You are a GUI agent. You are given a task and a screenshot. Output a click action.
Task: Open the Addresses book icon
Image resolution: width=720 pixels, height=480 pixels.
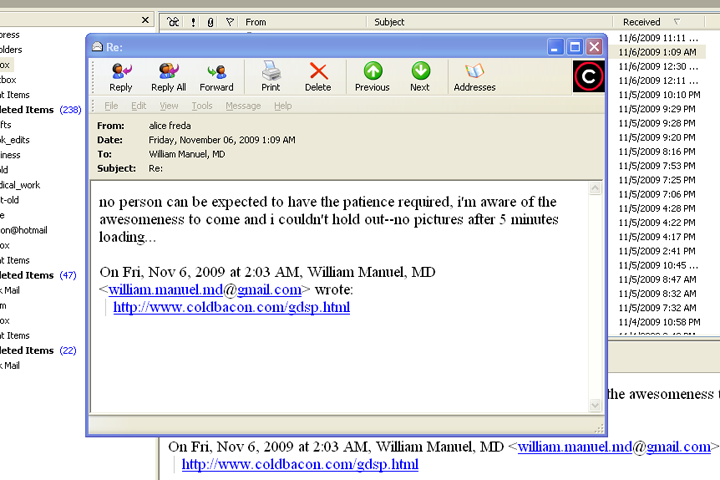click(x=474, y=77)
